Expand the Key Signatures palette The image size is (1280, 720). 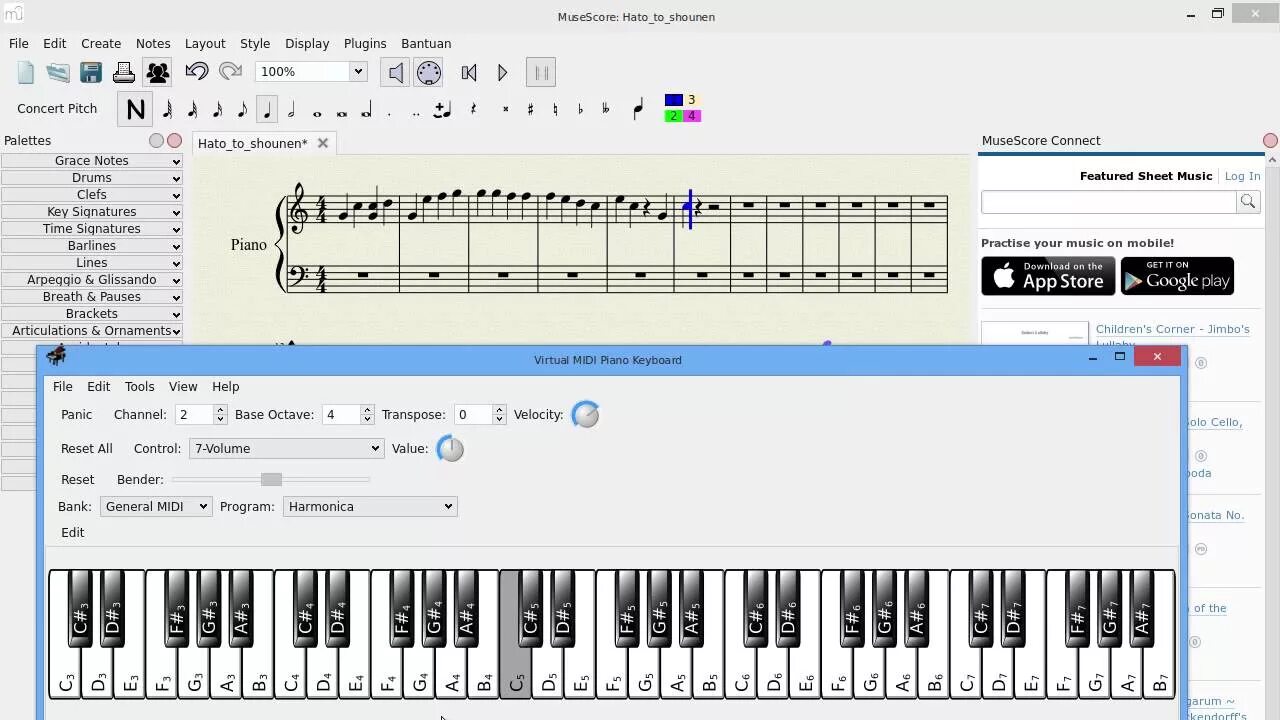pos(92,212)
